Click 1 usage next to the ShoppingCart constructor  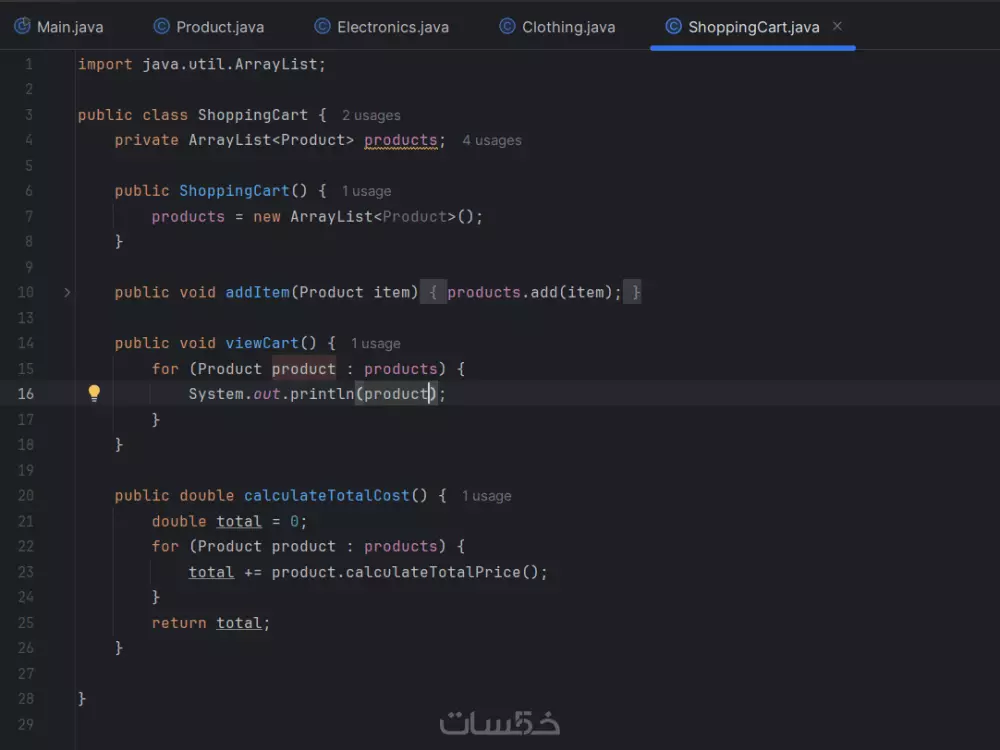(366, 190)
